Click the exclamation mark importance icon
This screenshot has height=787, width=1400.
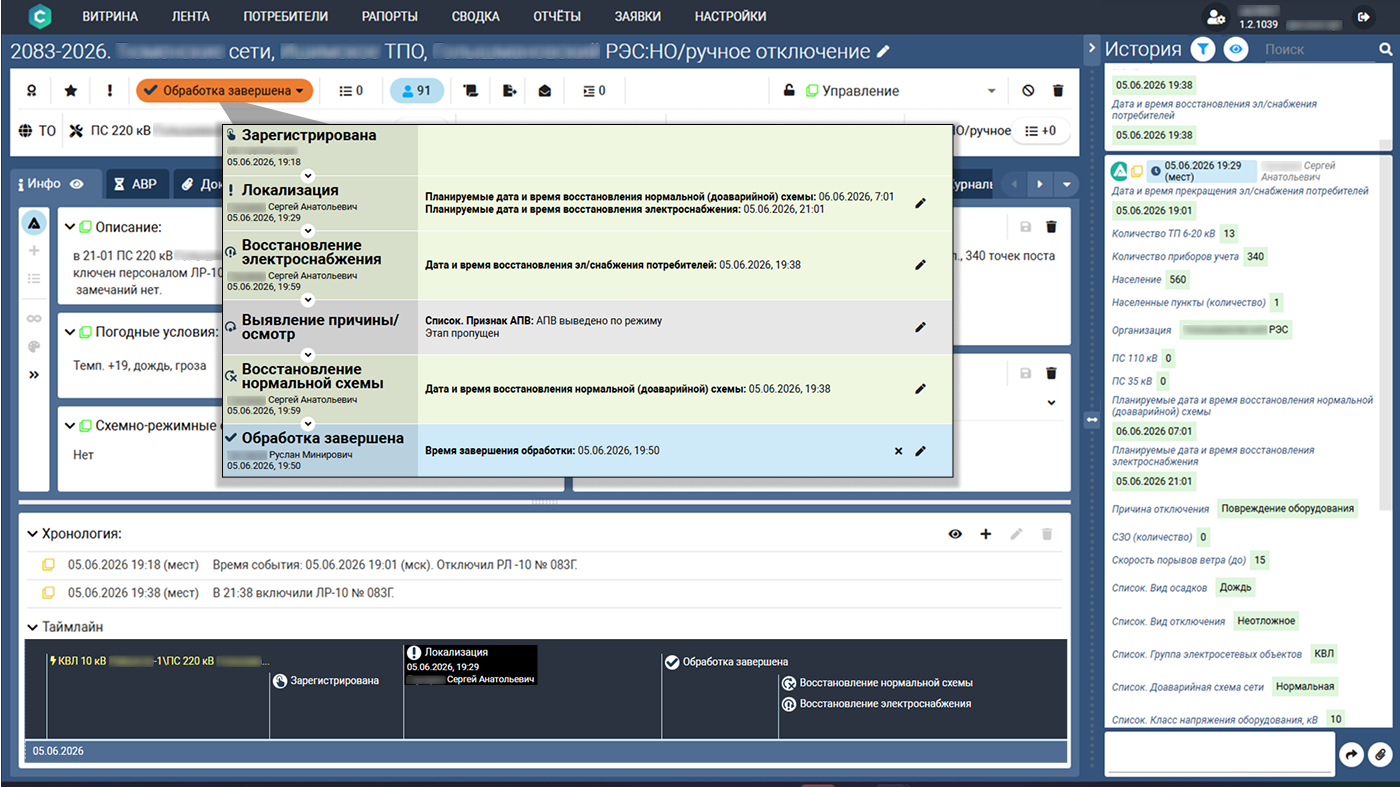109,91
